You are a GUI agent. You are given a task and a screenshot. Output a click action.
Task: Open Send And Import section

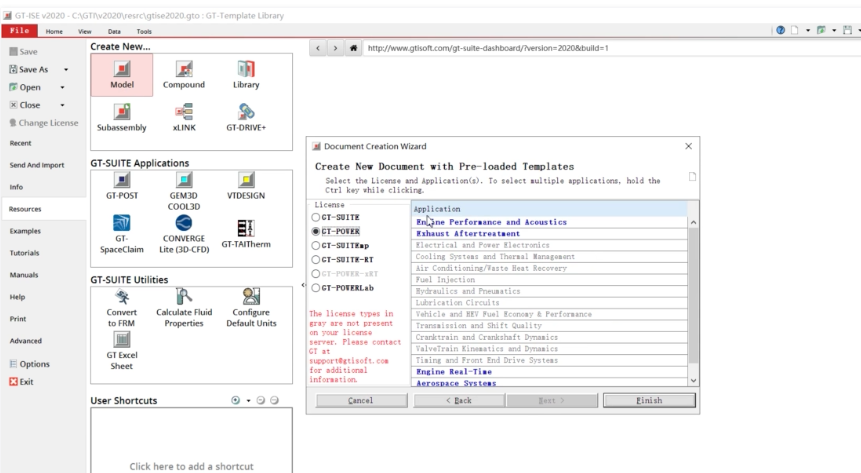37,165
